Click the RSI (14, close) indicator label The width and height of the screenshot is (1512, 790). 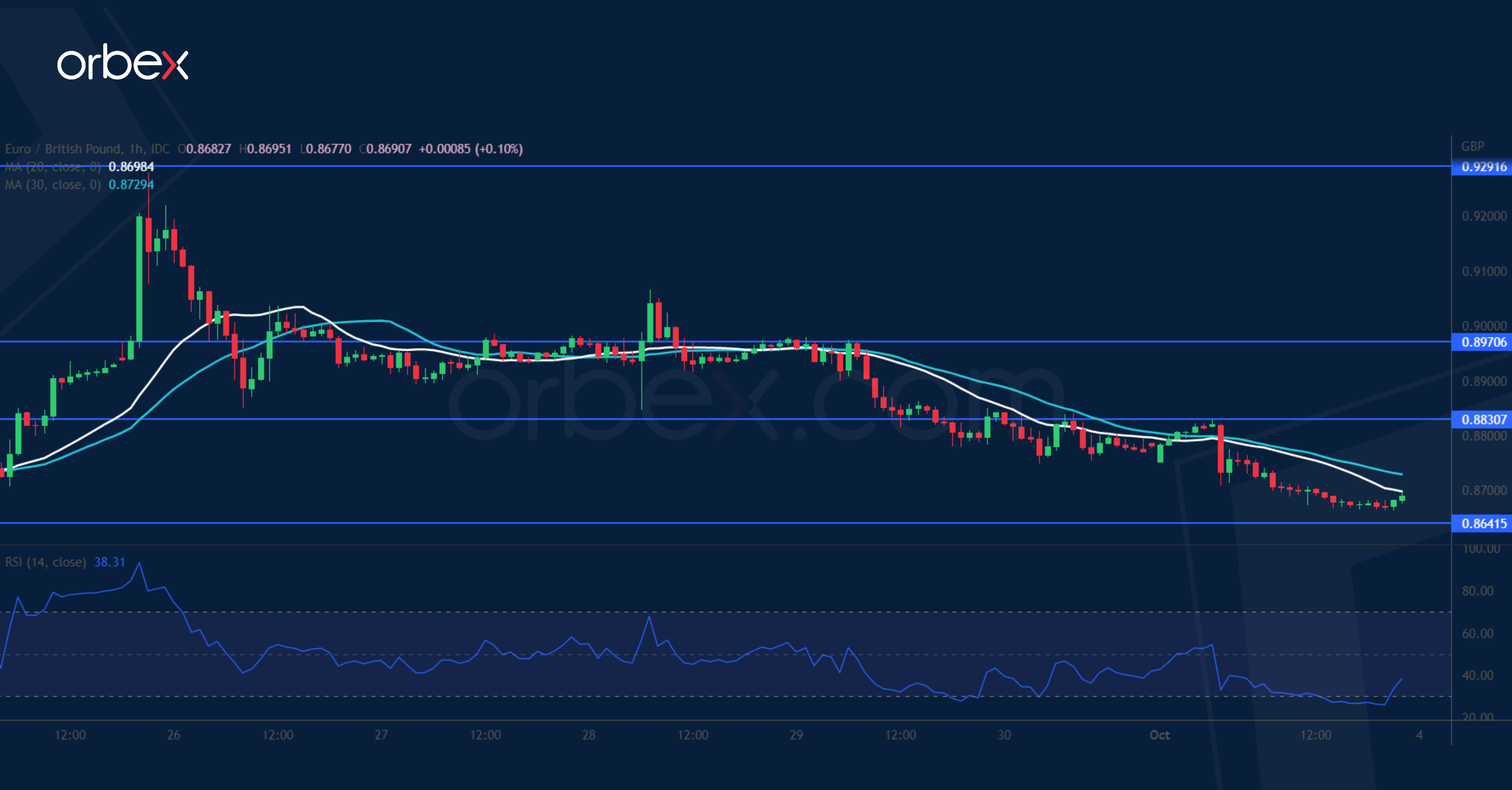(x=45, y=562)
